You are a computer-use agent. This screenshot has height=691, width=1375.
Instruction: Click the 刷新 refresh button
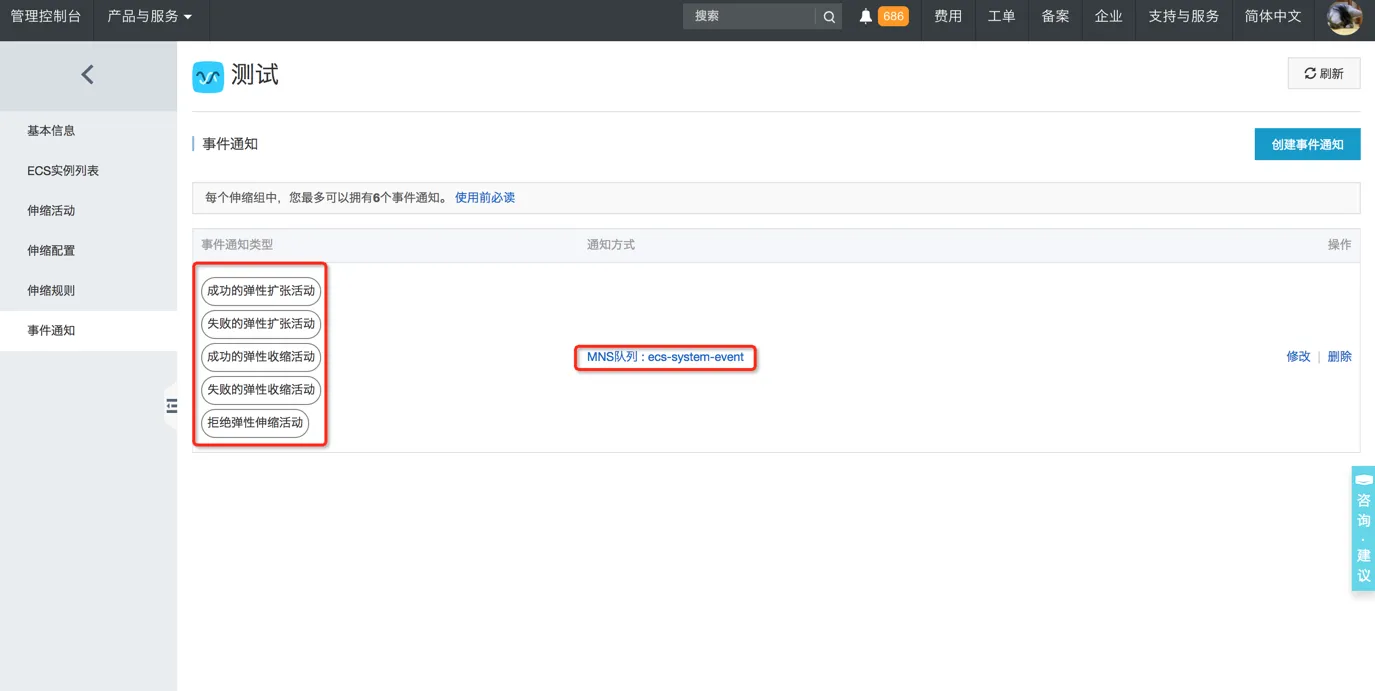pos(1324,74)
